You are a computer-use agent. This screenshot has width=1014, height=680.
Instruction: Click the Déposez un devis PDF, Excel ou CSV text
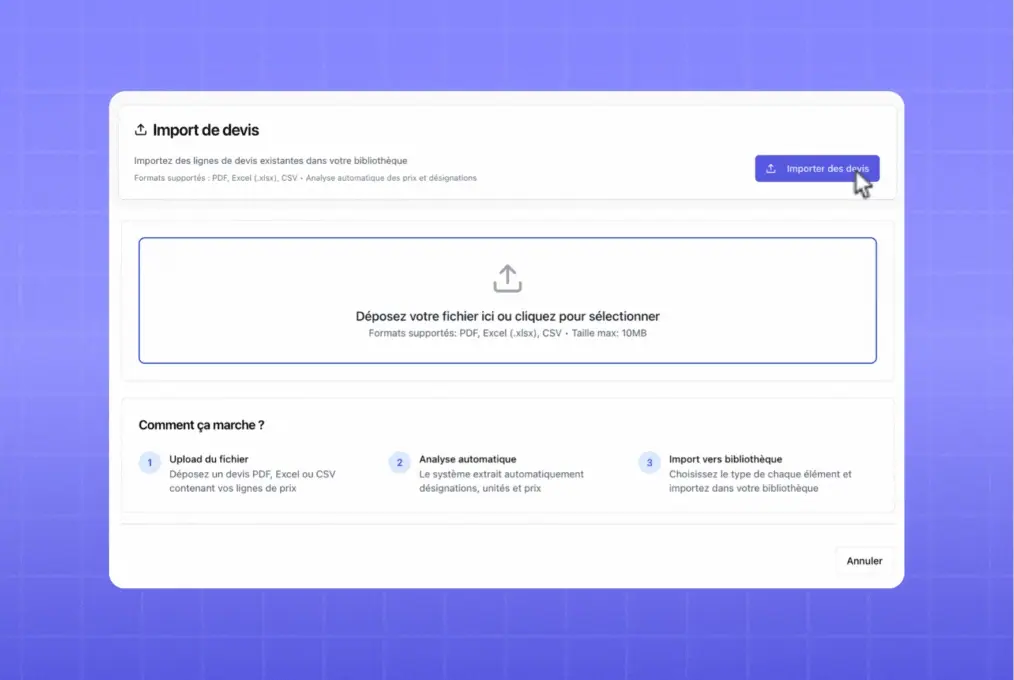tap(252, 481)
